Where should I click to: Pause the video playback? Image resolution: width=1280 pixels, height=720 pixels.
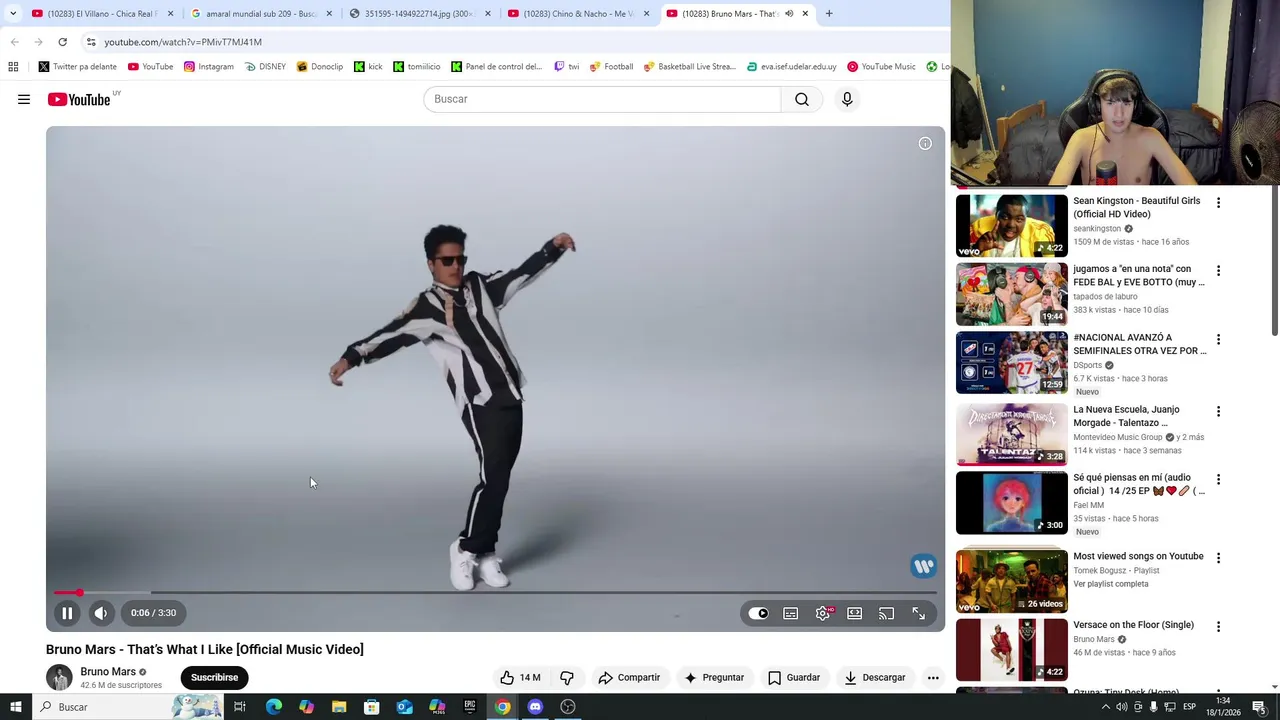tap(67, 613)
